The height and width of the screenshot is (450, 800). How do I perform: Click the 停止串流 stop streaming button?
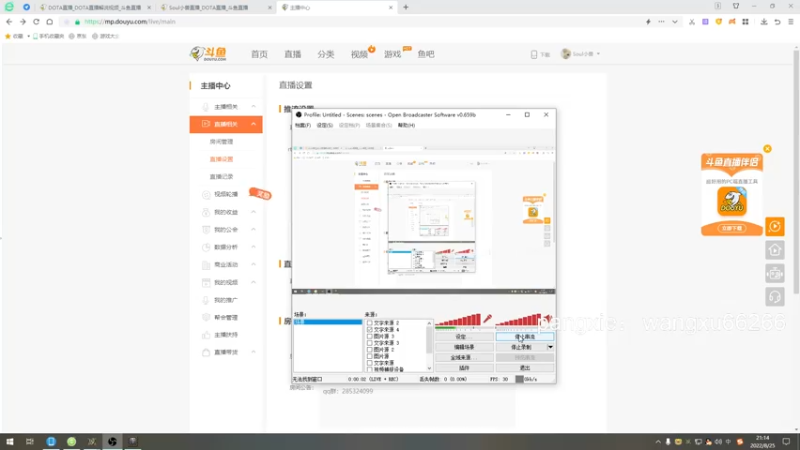click(x=524, y=337)
